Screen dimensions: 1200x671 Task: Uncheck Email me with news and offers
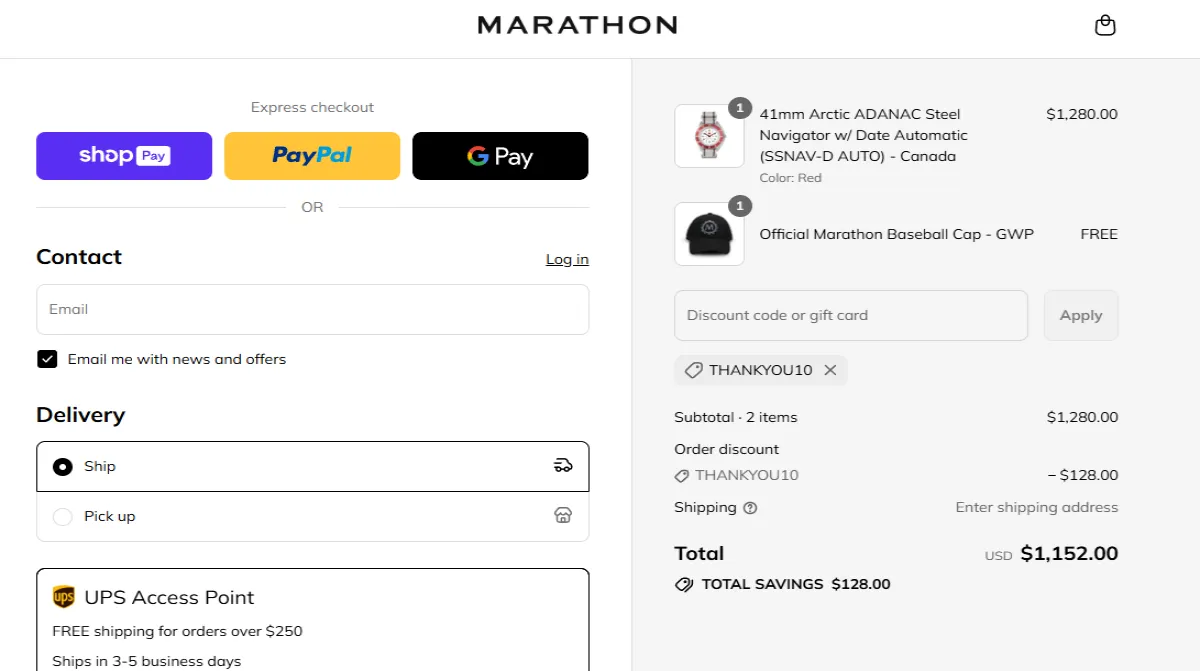pyautogui.click(x=47, y=359)
